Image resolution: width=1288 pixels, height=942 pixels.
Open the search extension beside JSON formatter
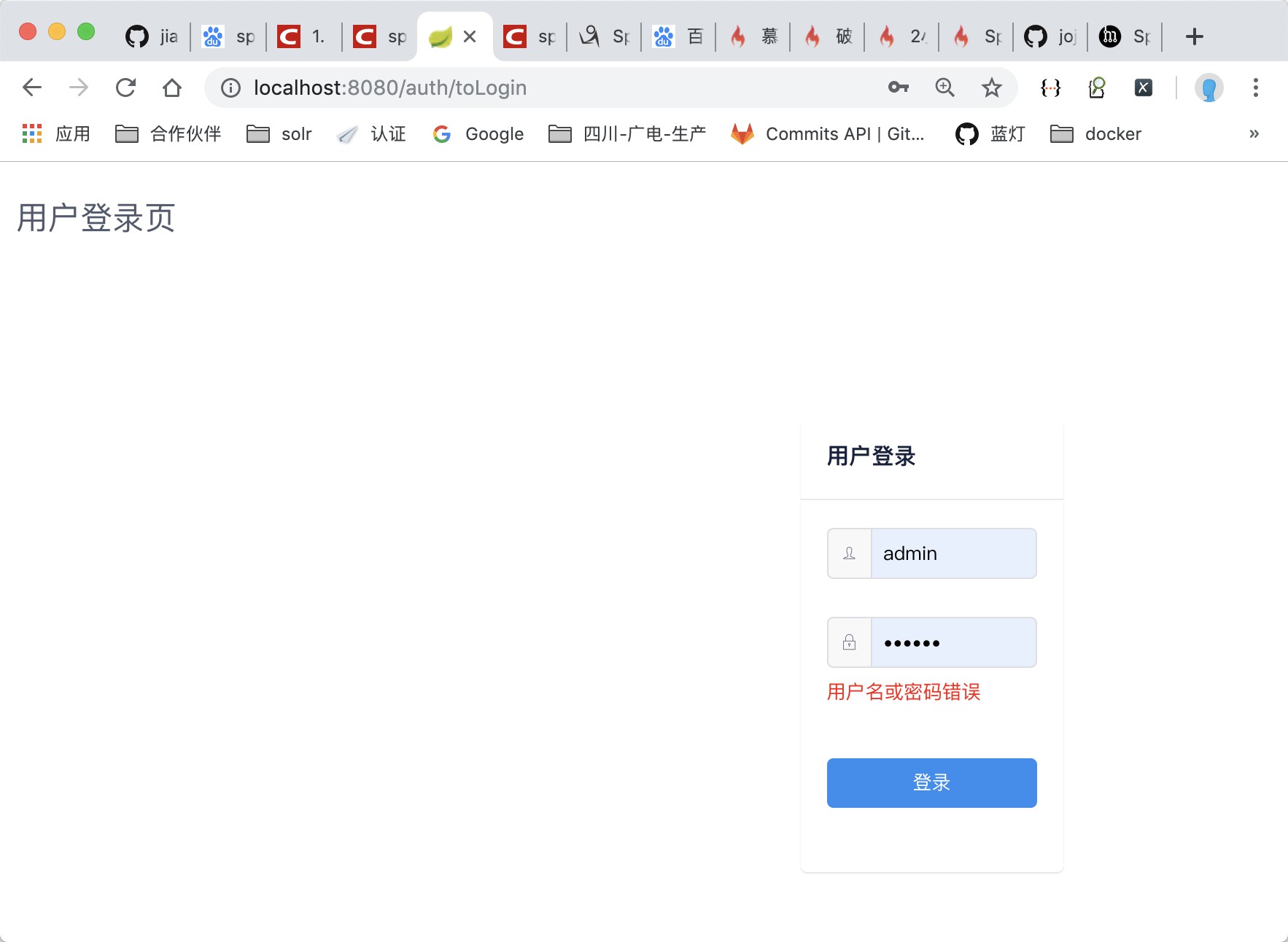pyautogui.click(x=1096, y=87)
